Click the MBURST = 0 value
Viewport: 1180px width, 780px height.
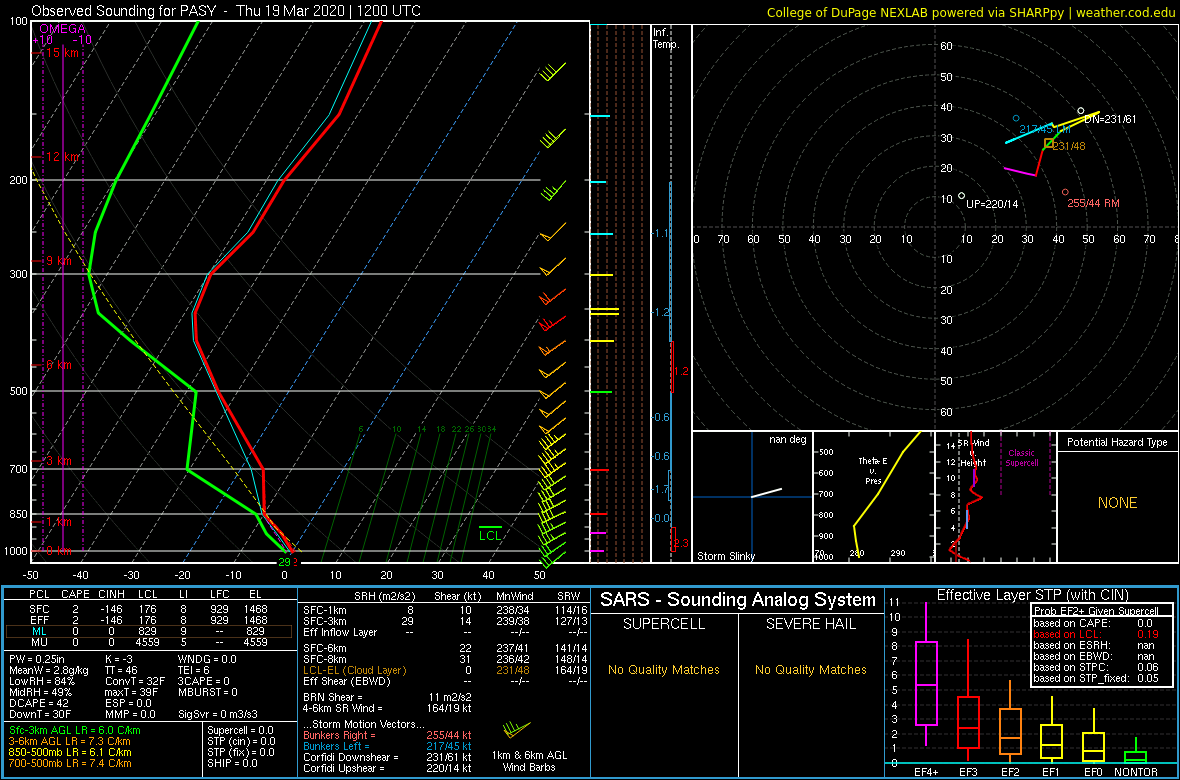(208, 691)
